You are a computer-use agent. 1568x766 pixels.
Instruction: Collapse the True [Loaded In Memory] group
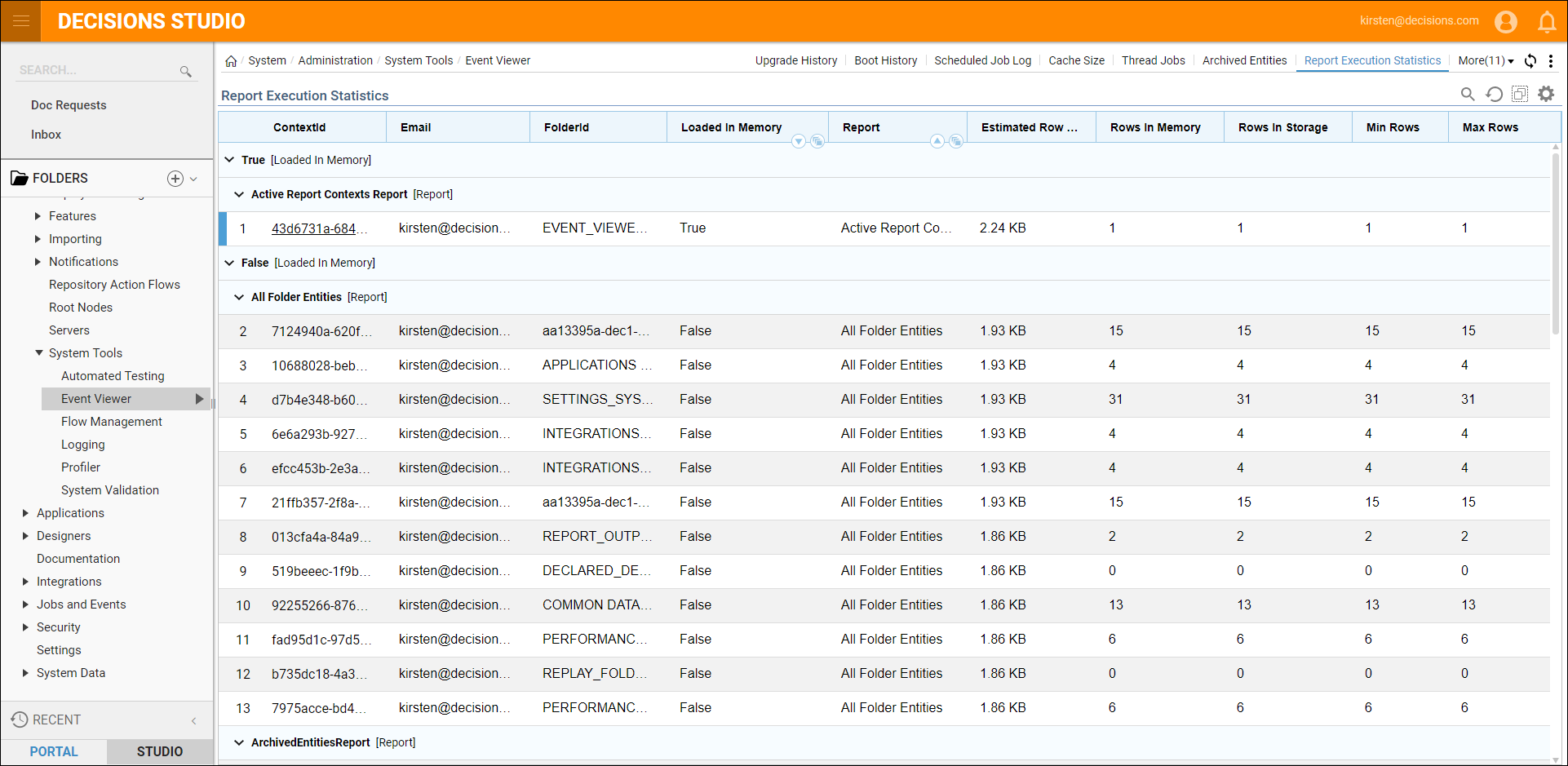(x=229, y=160)
